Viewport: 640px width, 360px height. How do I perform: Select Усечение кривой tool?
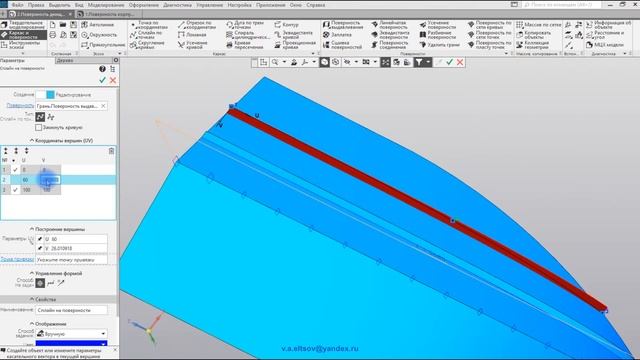193,45
